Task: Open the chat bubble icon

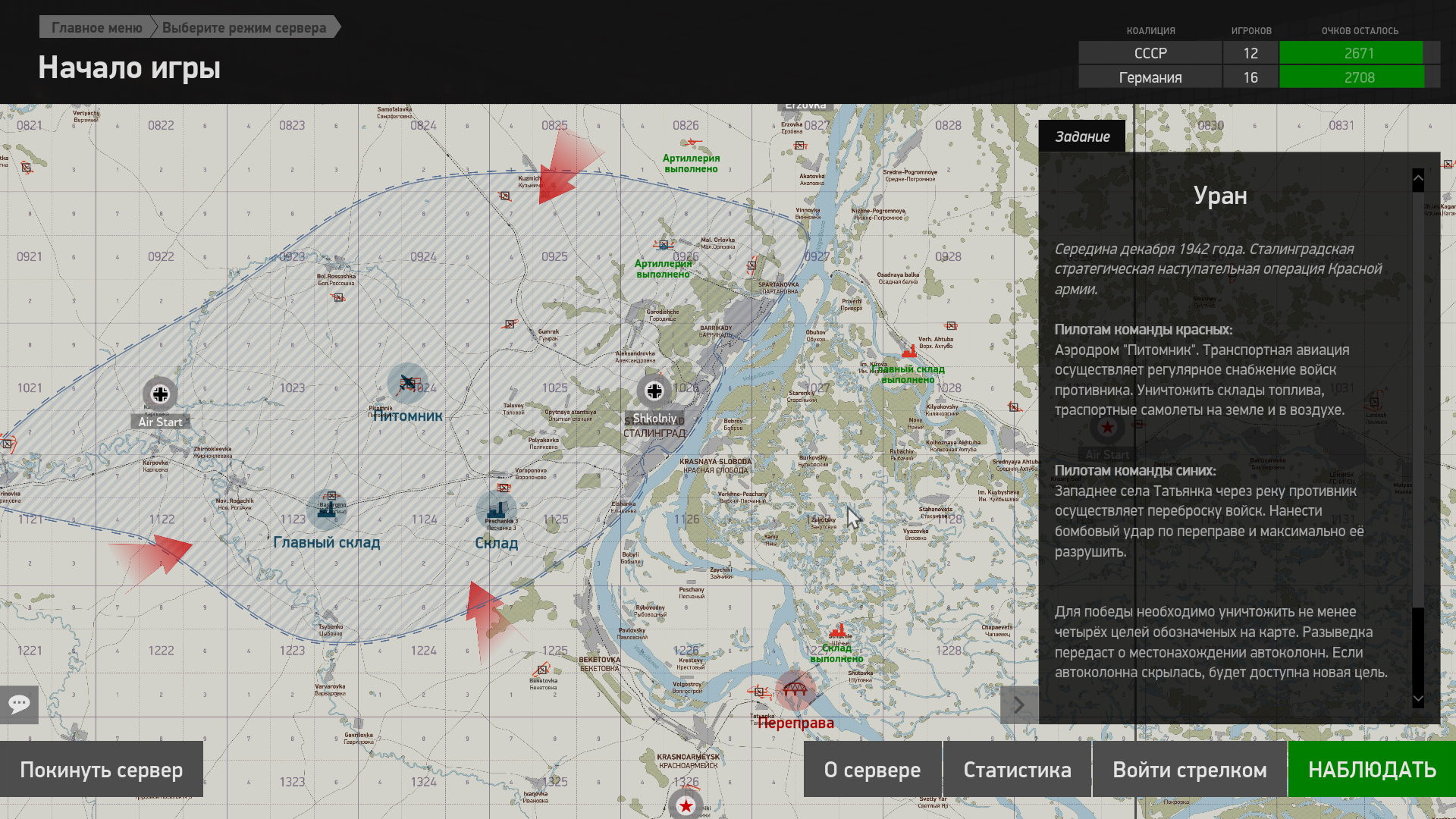Action: [19, 704]
